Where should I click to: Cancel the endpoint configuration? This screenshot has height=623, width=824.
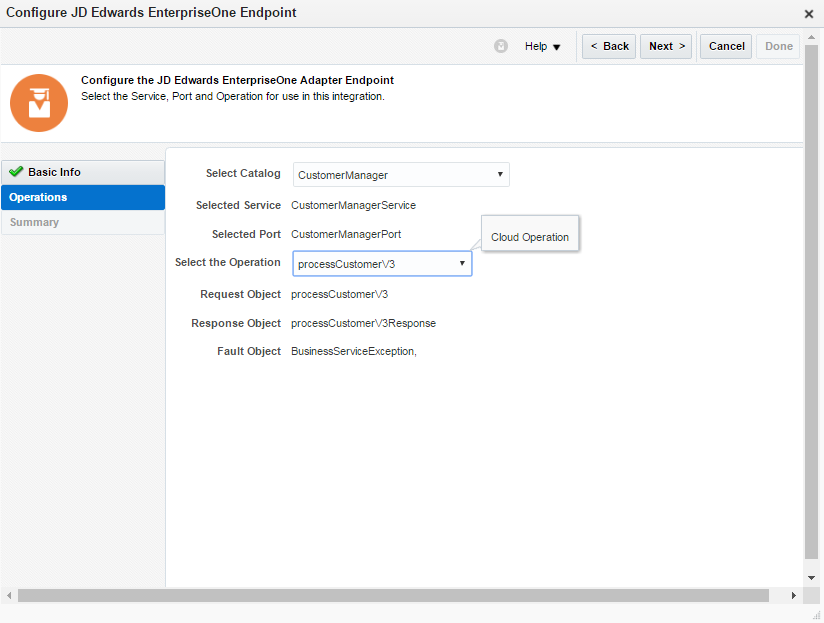[727, 46]
